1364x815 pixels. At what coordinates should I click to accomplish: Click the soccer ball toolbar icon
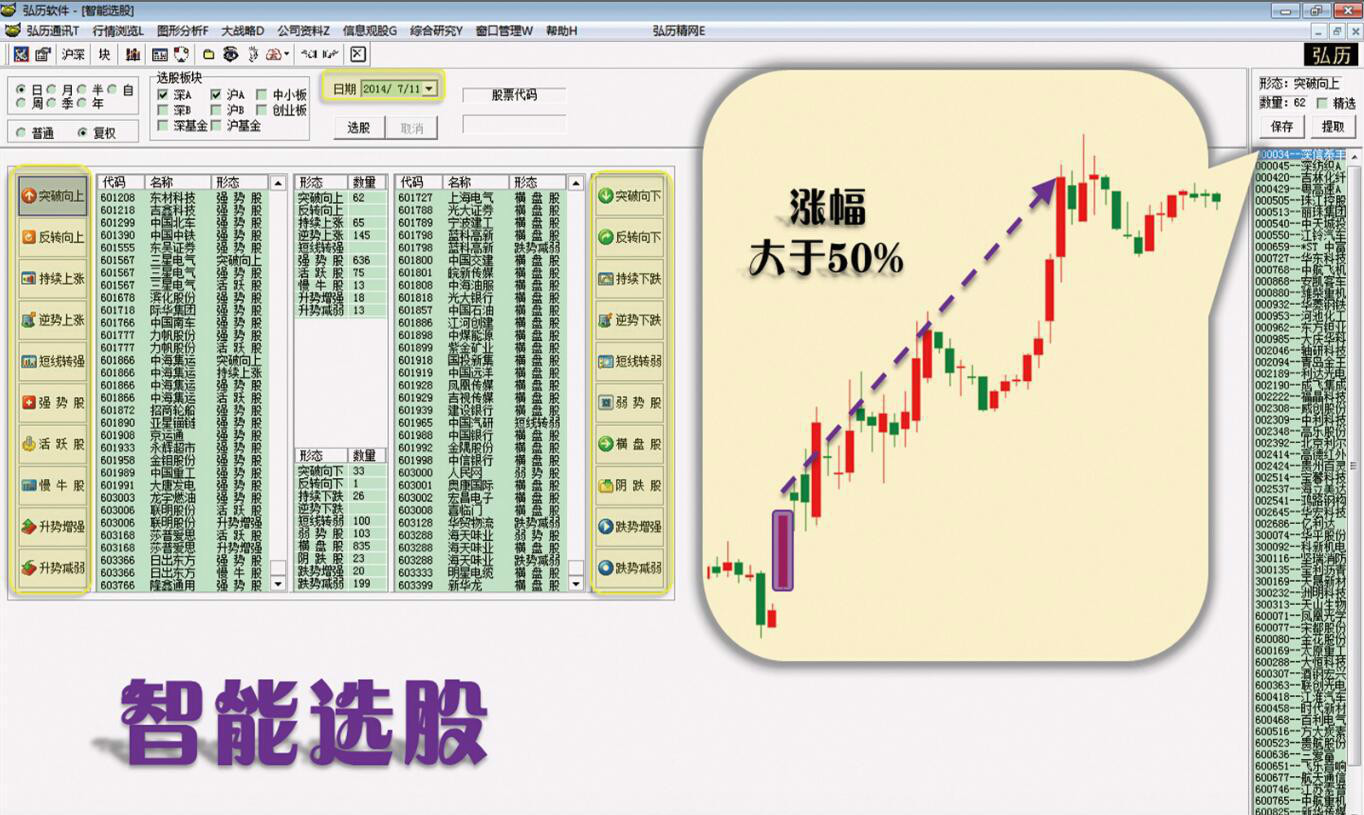[181, 54]
